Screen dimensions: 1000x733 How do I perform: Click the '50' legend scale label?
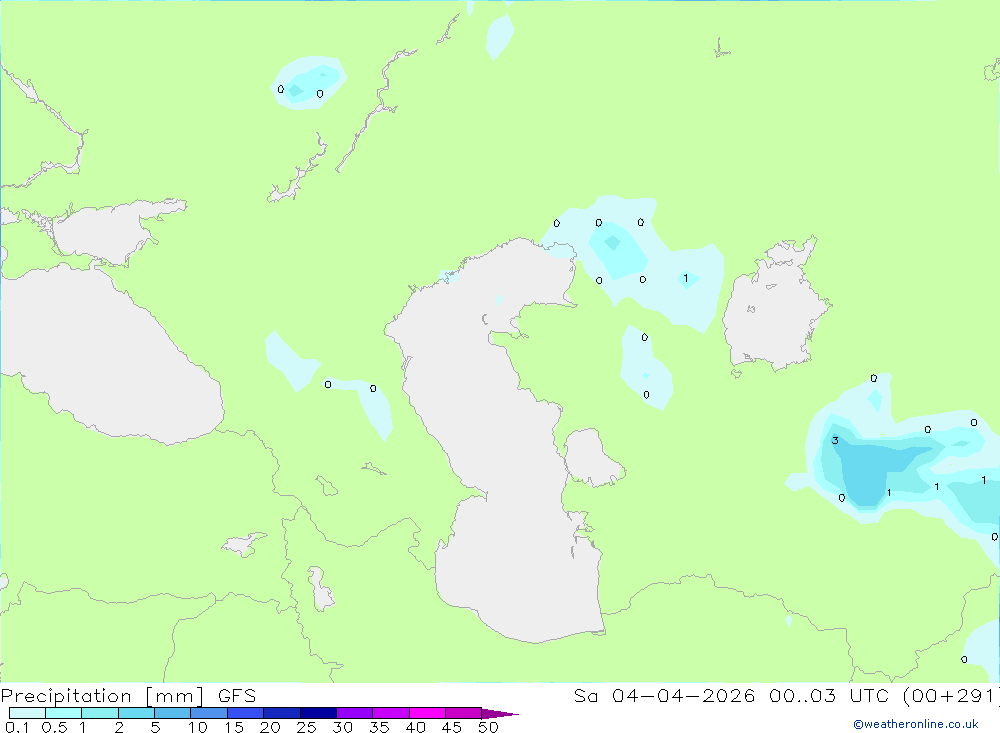tap(489, 727)
